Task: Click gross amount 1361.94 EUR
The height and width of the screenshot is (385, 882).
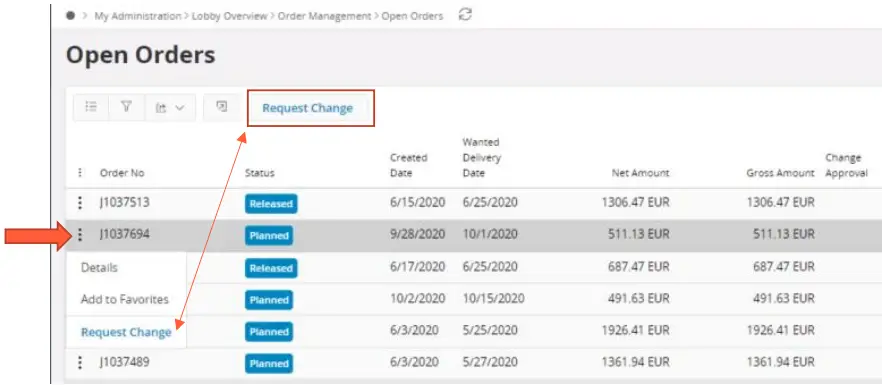Action: [780, 362]
